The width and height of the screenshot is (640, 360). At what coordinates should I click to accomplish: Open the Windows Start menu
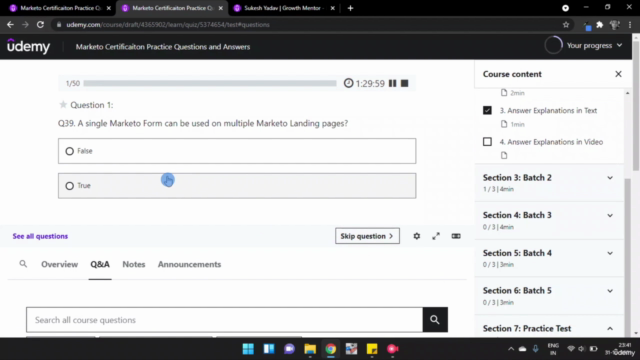tap(248, 349)
